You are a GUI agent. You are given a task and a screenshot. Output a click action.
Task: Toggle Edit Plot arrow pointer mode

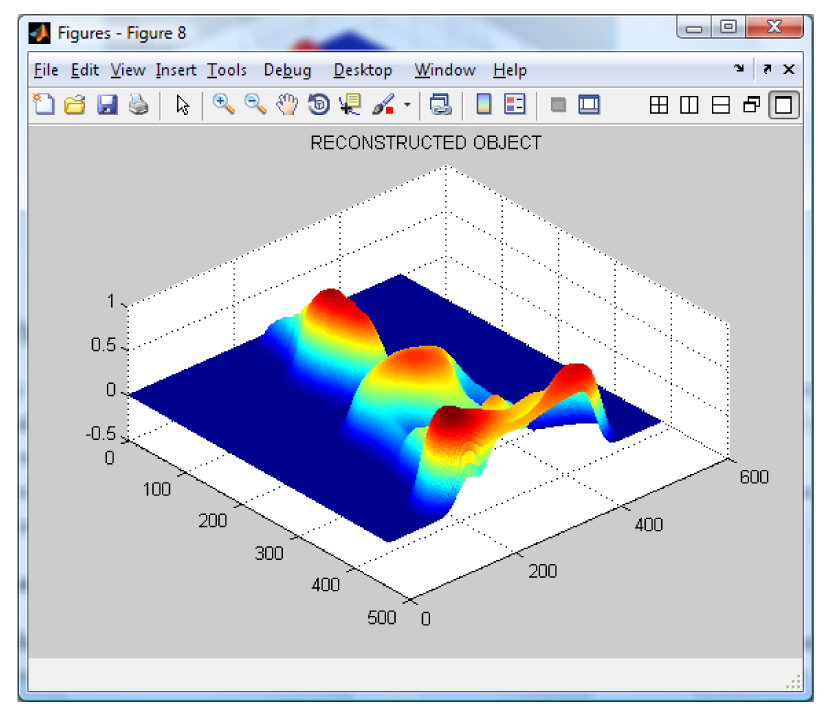coord(183,104)
